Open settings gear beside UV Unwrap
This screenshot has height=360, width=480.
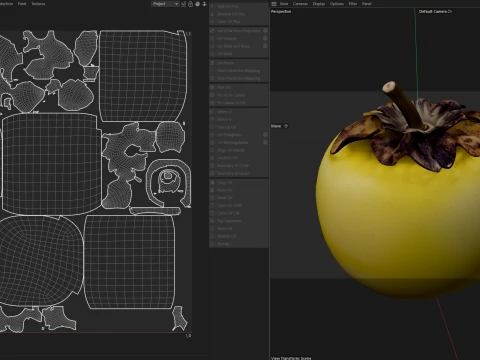[x=265, y=38]
